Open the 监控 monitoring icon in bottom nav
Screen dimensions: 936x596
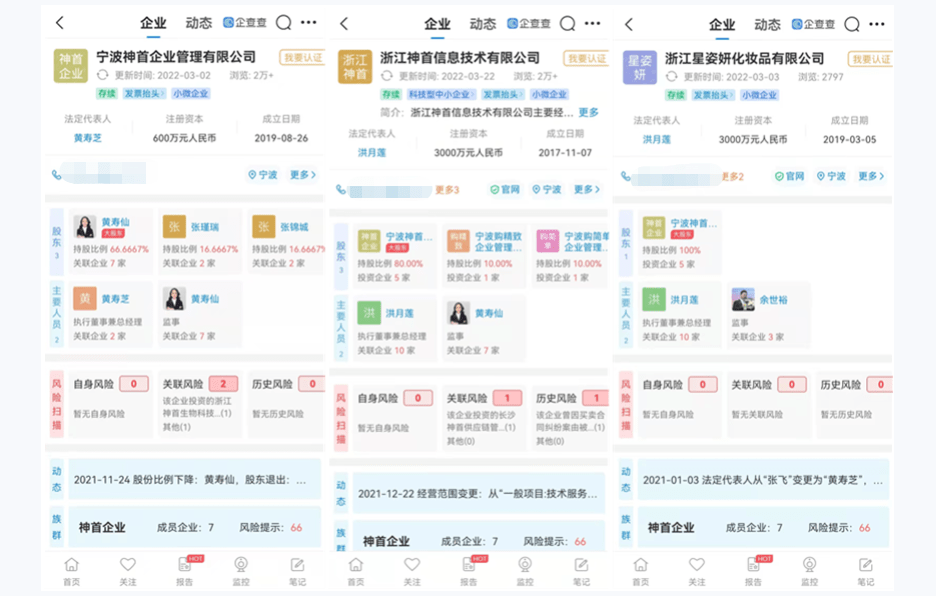[x=239, y=568]
